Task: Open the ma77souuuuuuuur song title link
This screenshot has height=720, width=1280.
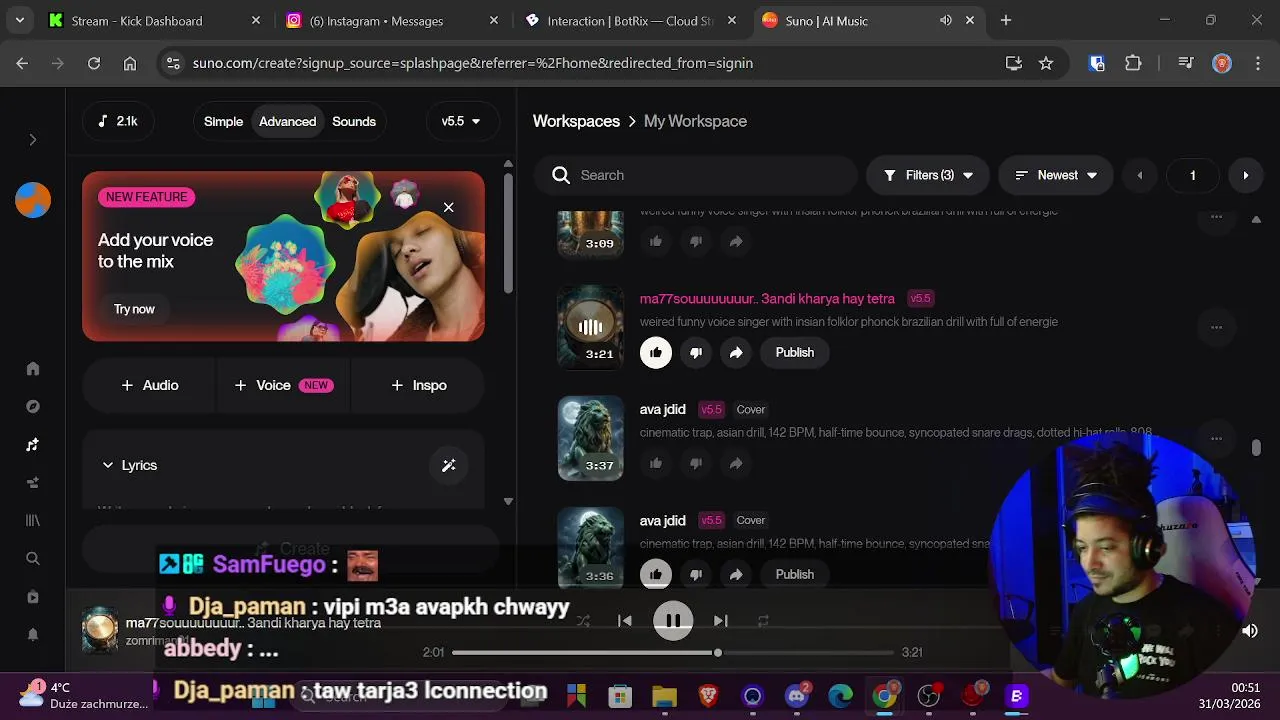Action: point(767,298)
